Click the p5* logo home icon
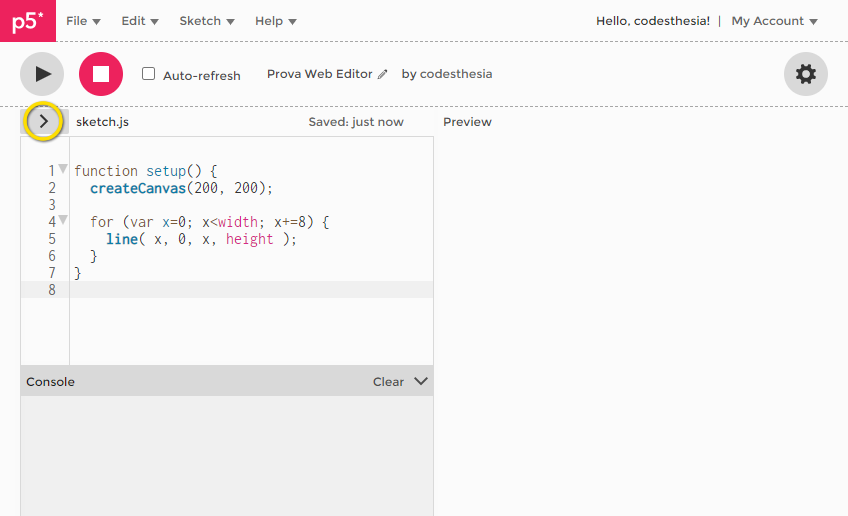This screenshot has width=848, height=516. 28,21
